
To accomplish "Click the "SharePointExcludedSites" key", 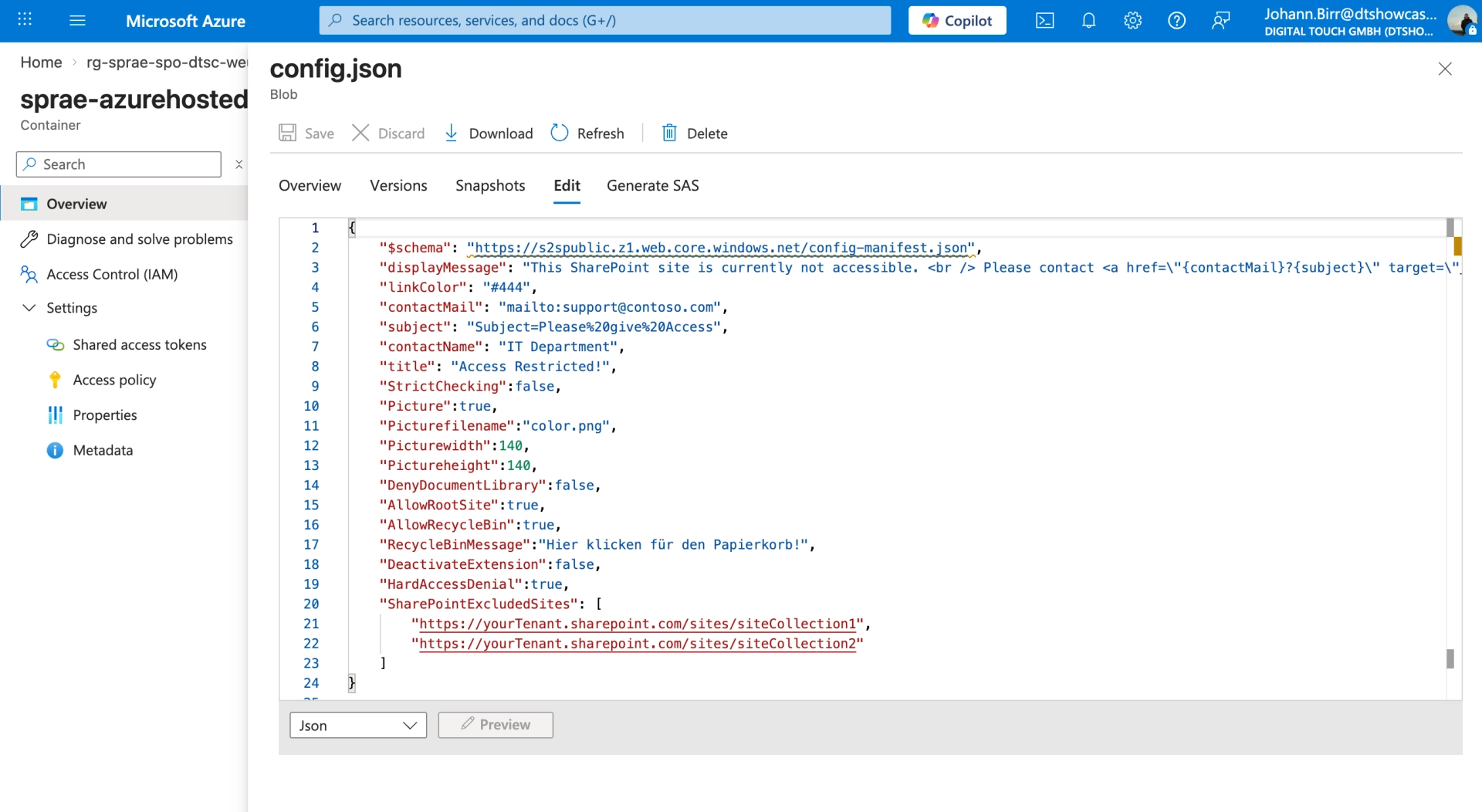I will 479,604.
